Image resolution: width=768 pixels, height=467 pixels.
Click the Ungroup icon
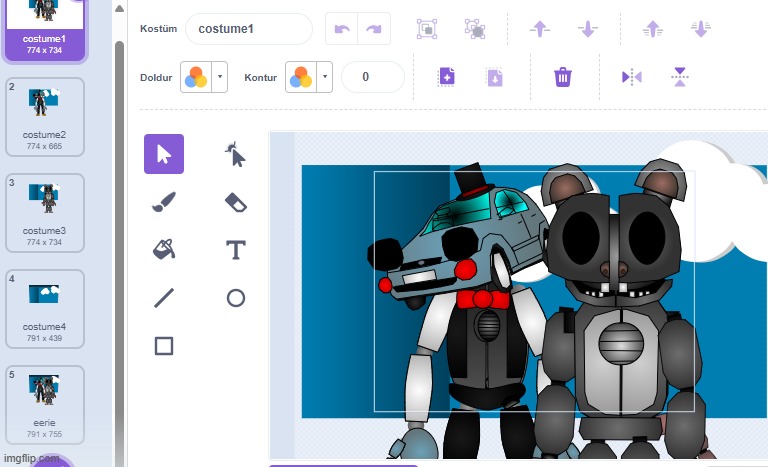pyautogui.click(x=475, y=29)
